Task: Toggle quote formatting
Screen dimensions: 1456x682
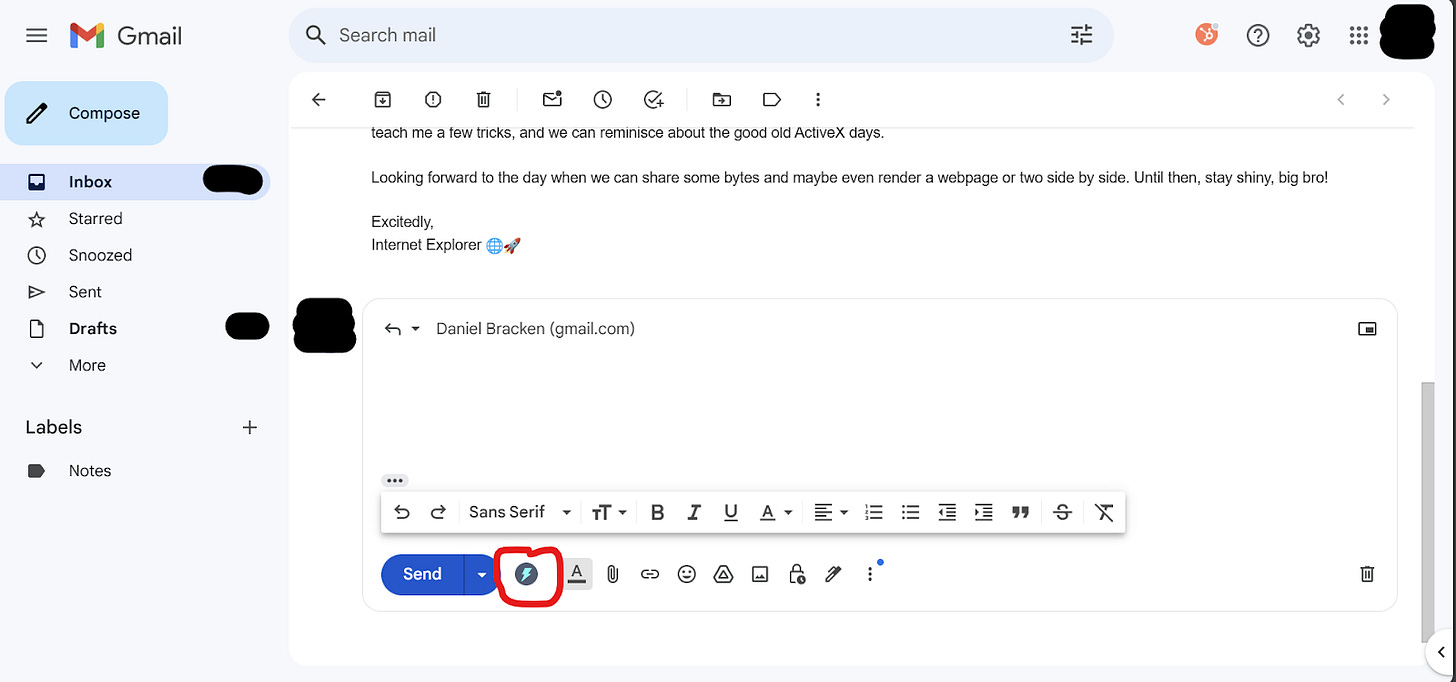Action: click(1020, 512)
